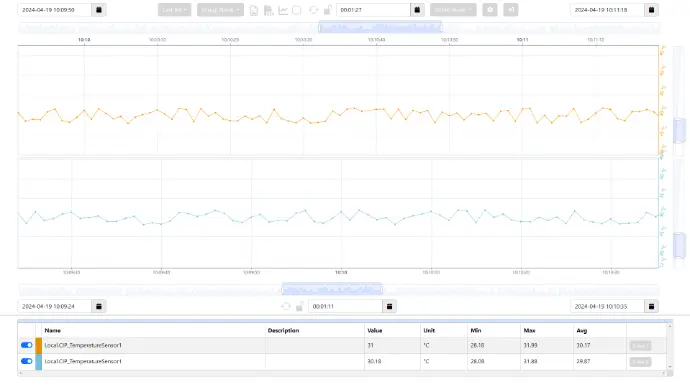Open calendar for top chart end time 10:11:18

651,10
